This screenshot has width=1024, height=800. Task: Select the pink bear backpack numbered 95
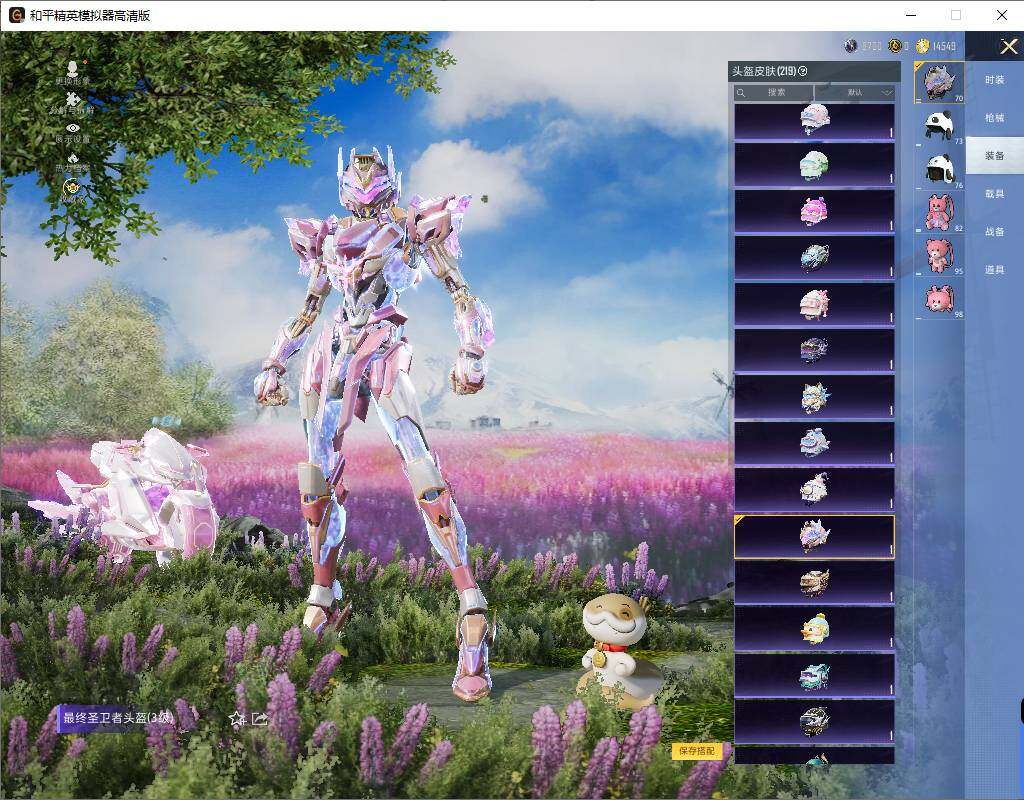click(939, 255)
